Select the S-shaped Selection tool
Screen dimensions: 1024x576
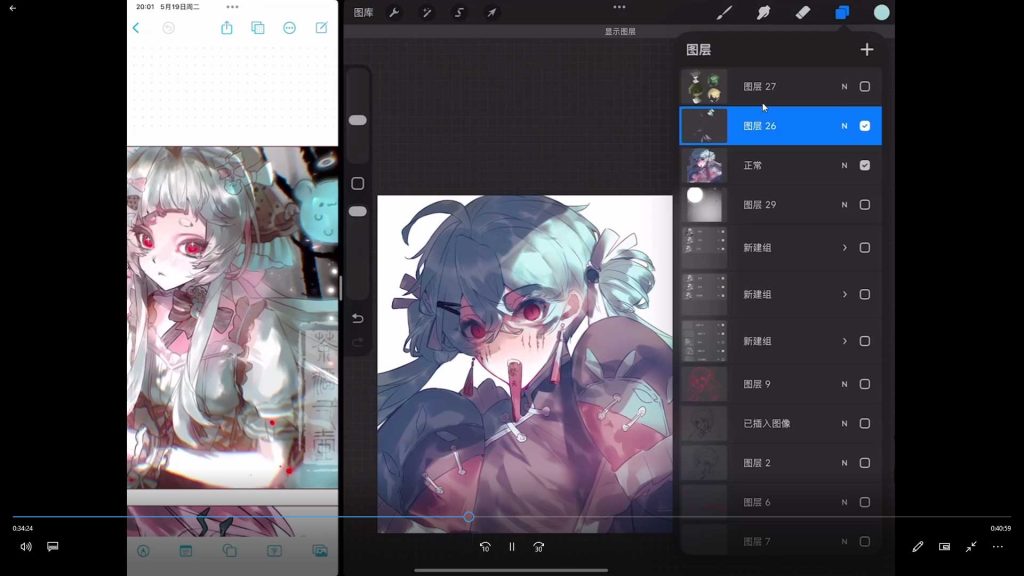click(459, 12)
